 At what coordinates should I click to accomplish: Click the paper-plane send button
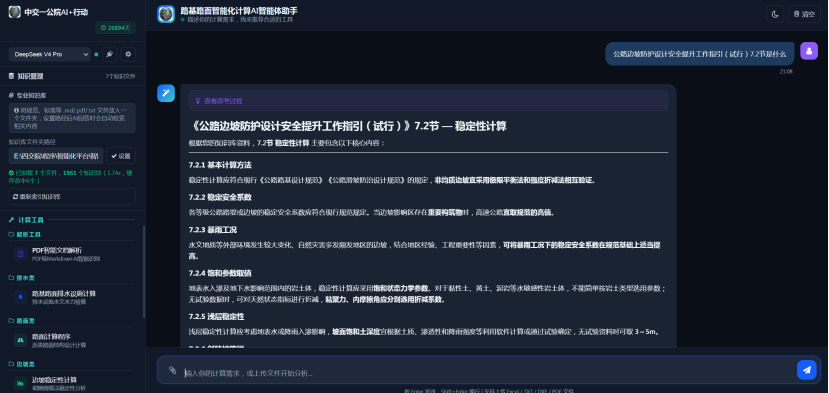(x=807, y=370)
